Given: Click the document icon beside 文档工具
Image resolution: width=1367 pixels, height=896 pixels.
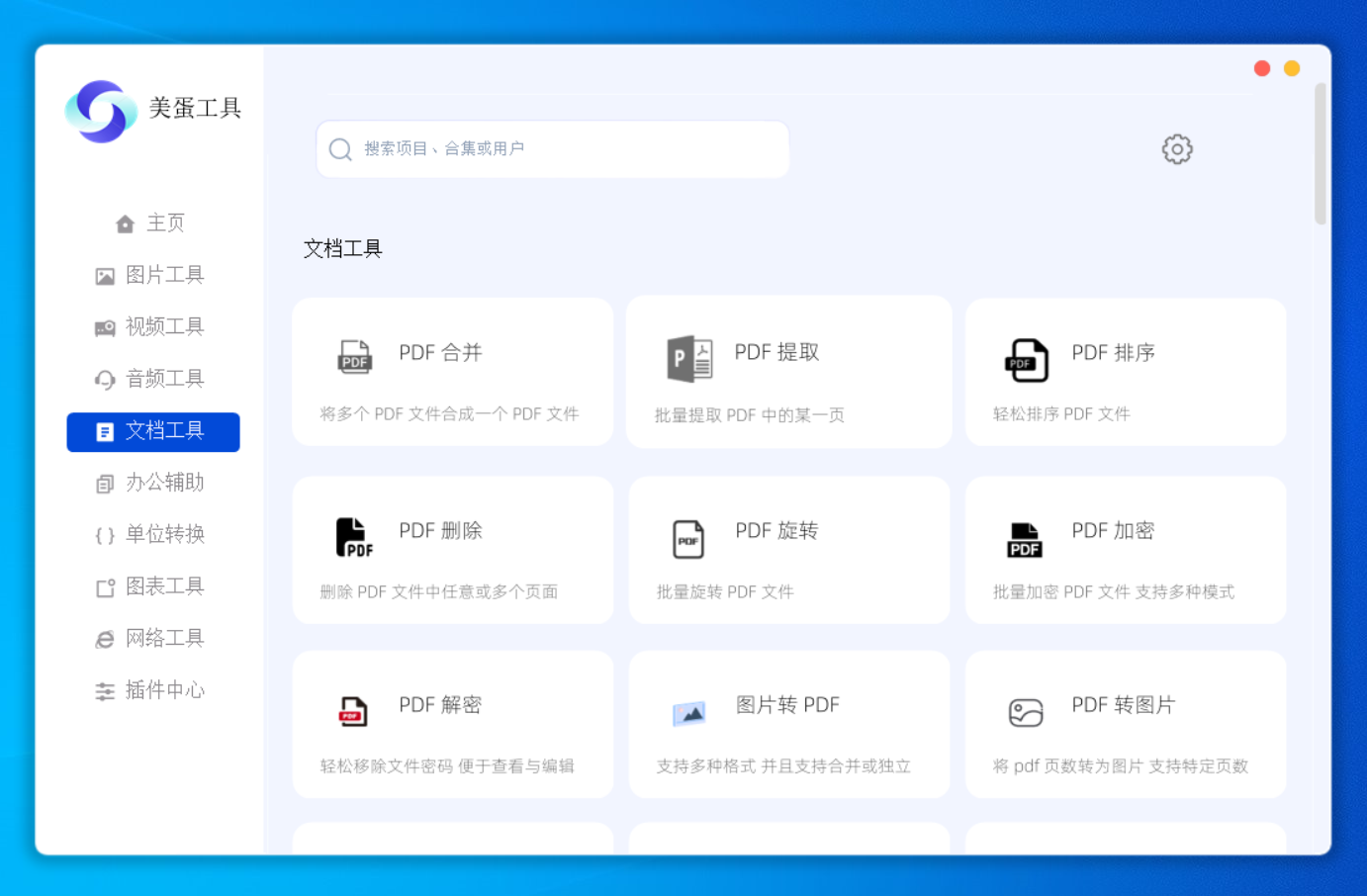Looking at the screenshot, I should tap(105, 432).
